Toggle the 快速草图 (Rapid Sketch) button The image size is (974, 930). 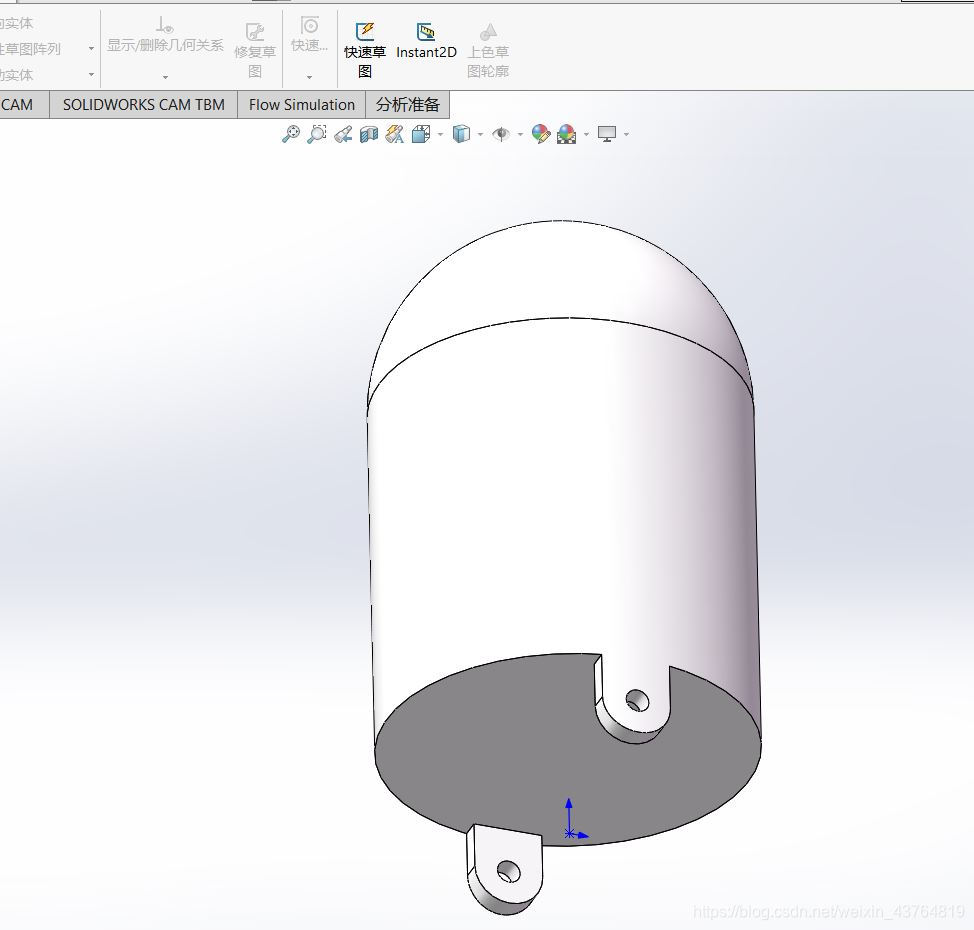click(x=365, y=50)
